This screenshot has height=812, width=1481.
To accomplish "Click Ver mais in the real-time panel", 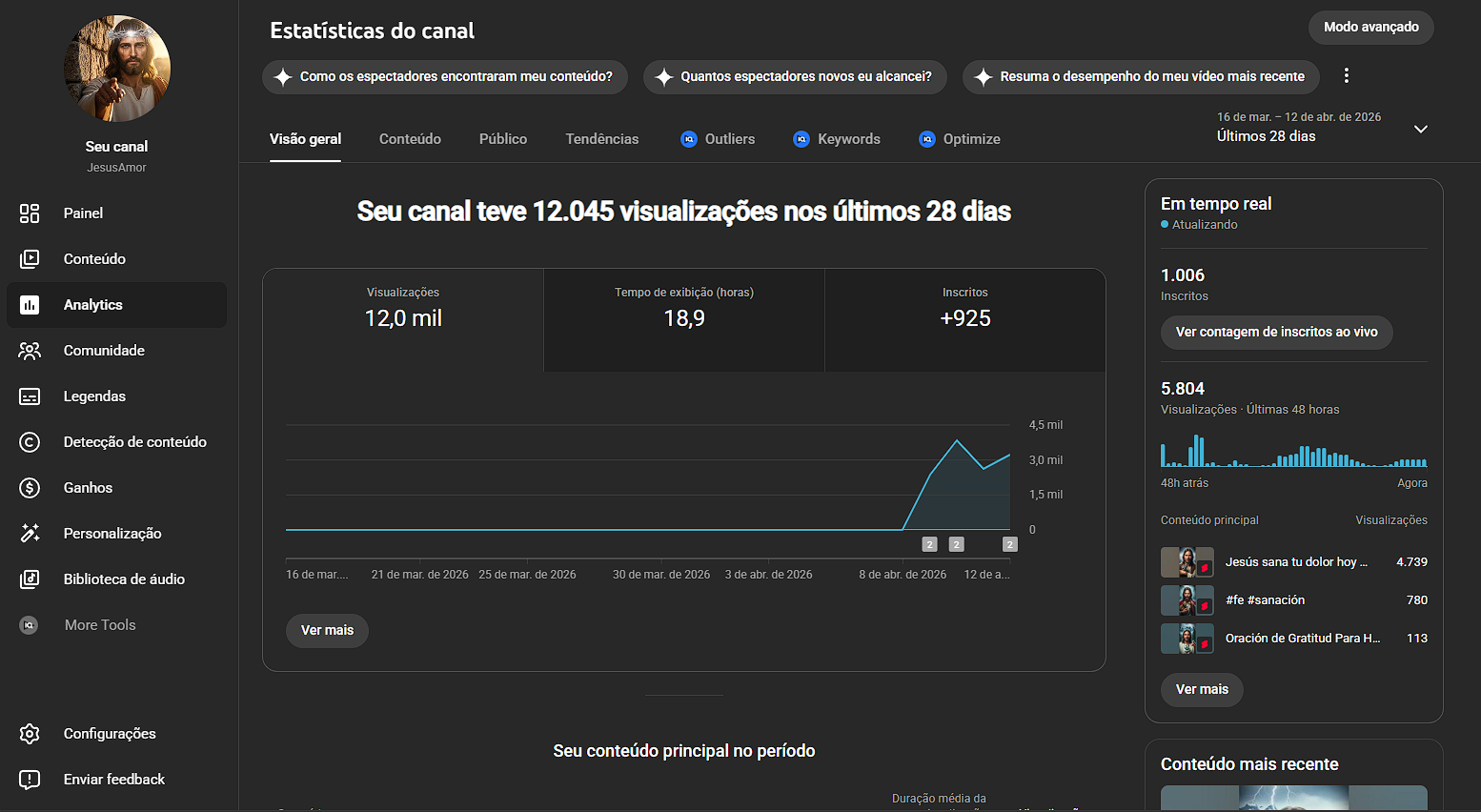I will click(1202, 690).
